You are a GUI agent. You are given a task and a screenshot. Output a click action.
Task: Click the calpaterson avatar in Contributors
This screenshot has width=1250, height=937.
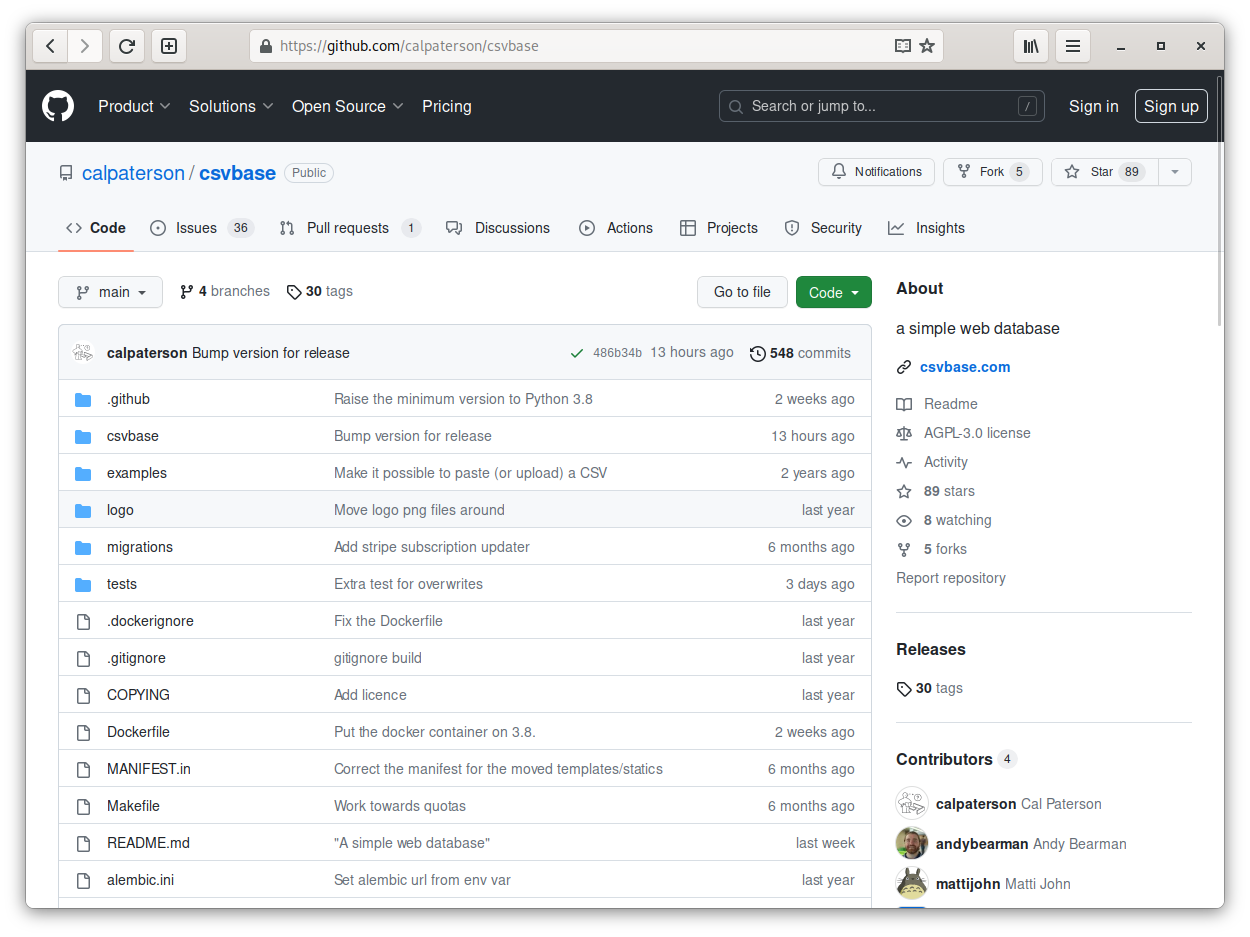pos(912,804)
